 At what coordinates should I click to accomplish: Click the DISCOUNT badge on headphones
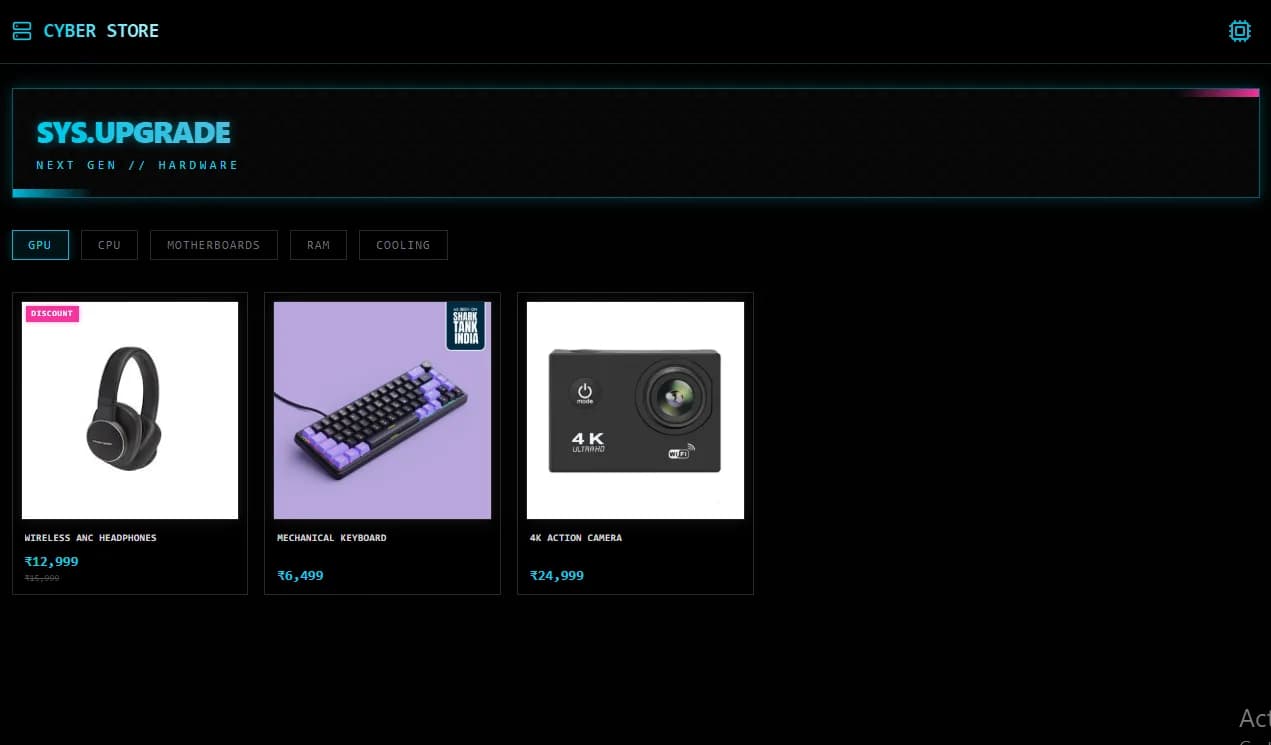click(x=52, y=313)
